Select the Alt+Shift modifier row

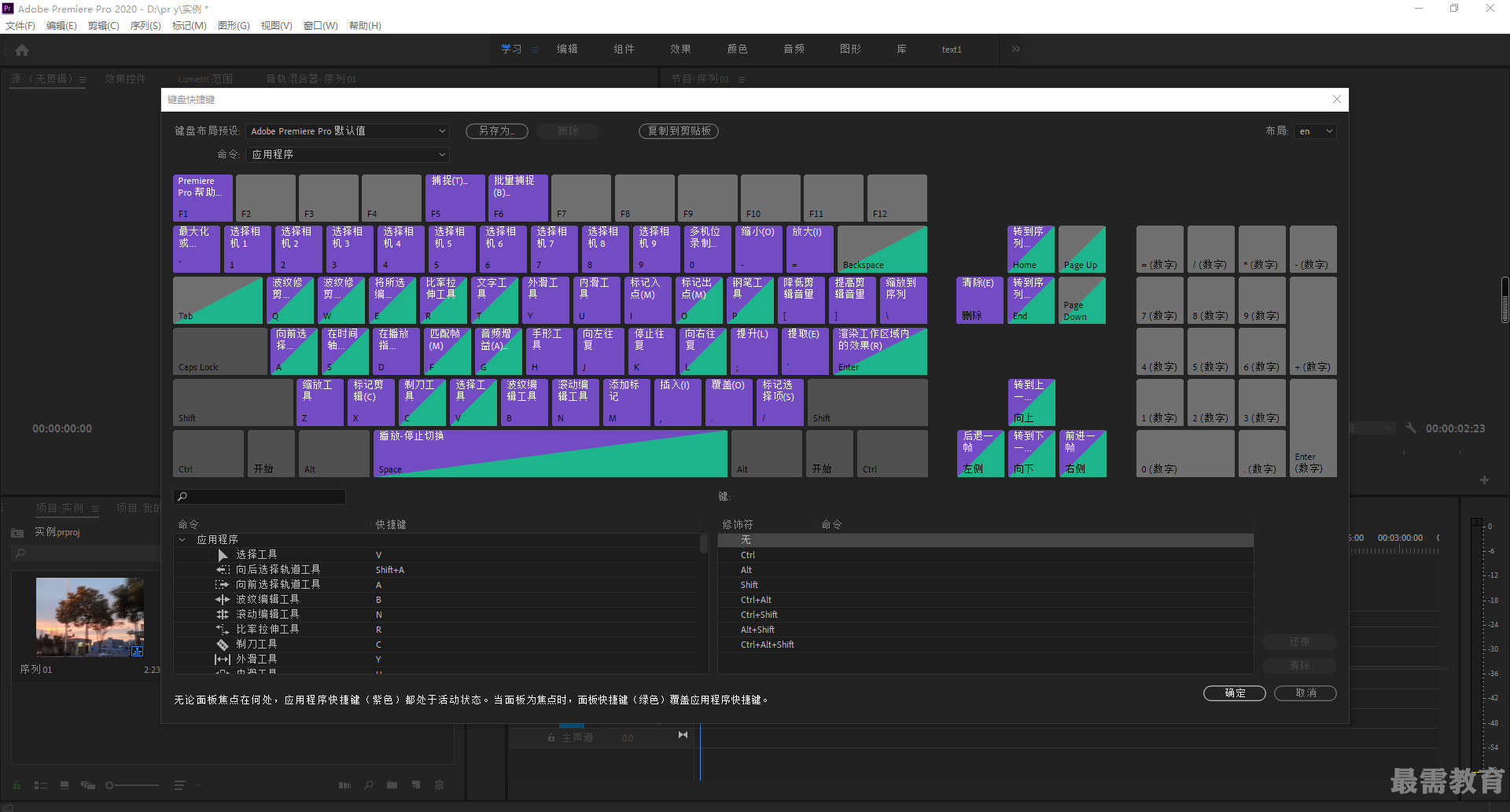[x=985, y=630]
